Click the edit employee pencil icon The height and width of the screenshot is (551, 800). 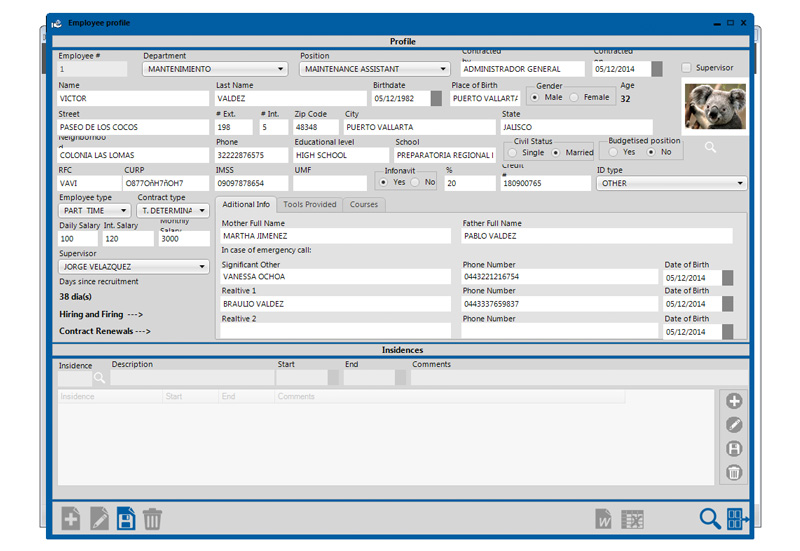tap(99, 518)
